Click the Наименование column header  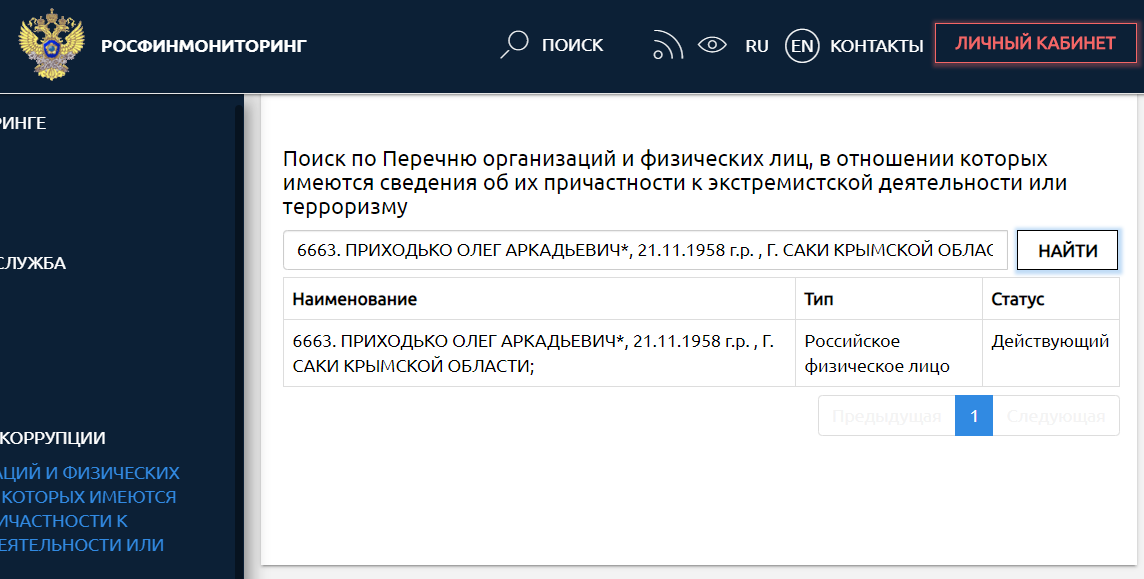pos(355,299)
